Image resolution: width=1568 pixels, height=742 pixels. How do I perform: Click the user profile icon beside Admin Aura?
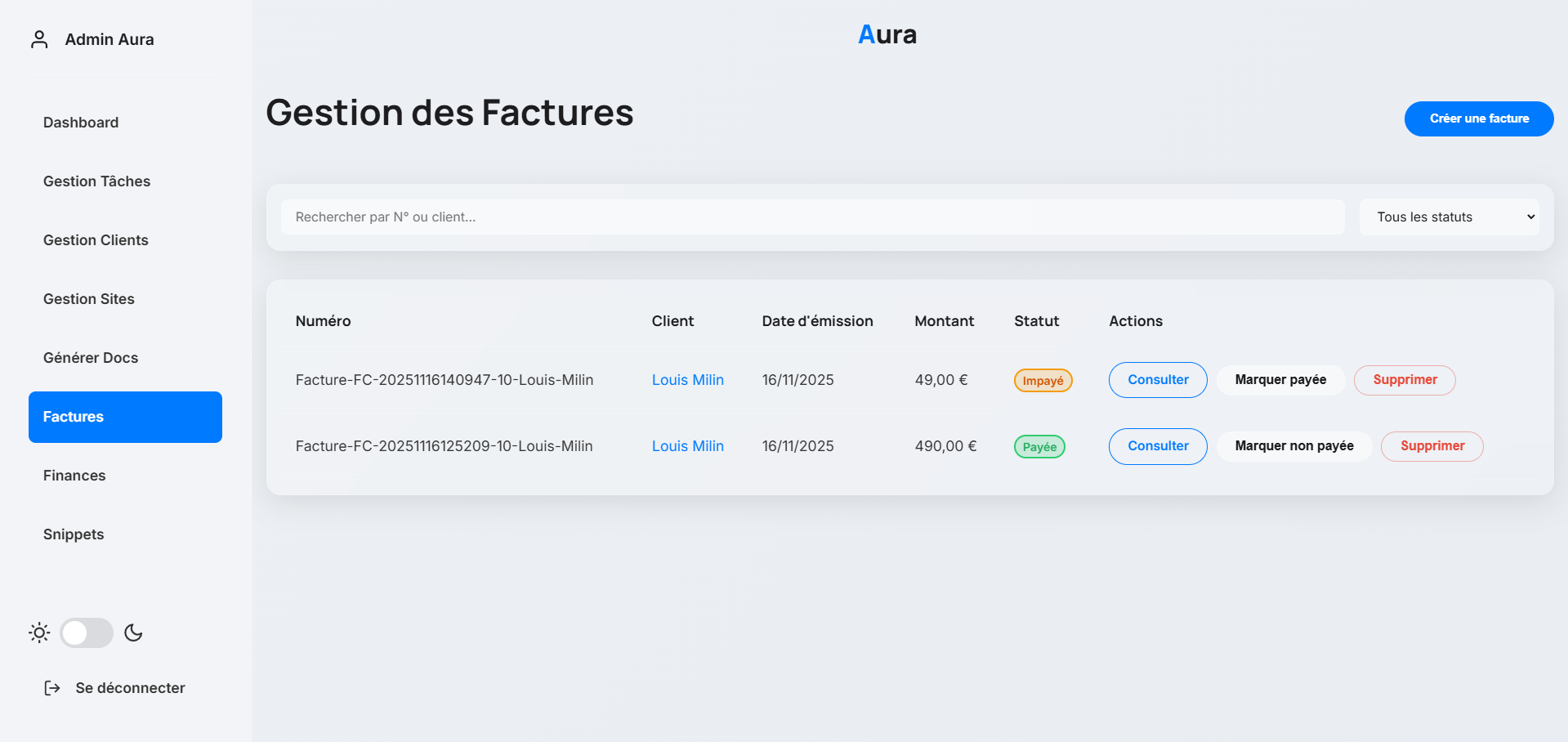39,39
